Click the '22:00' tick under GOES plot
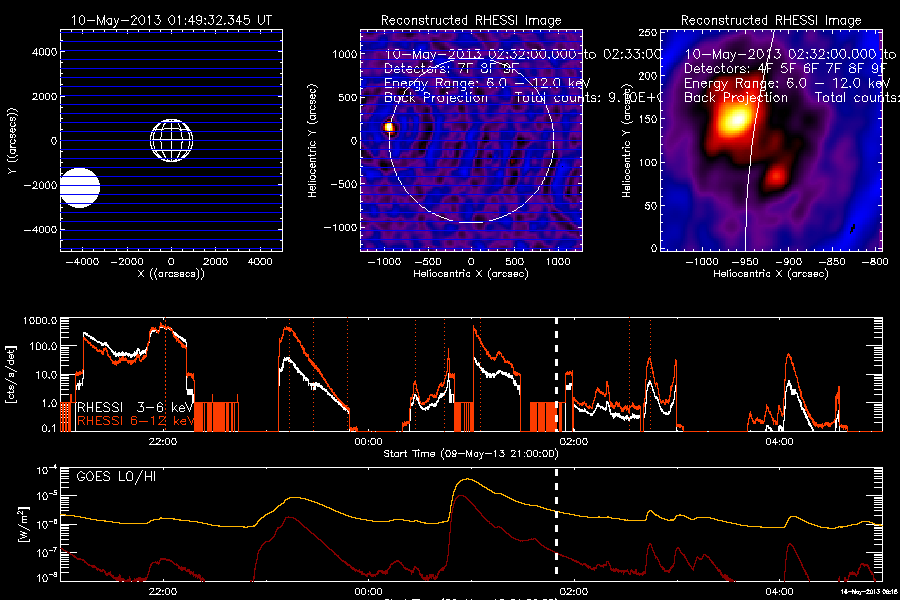Screen dimensions: 900x600 (x=163, y=591)
